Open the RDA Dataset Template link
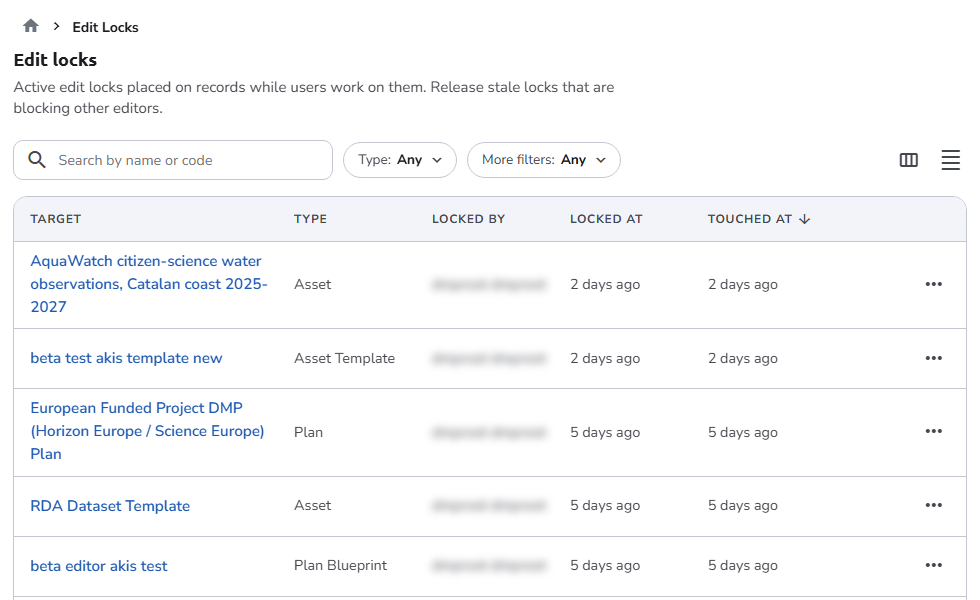Screen dimensions: 980x600 coord(110,506)
